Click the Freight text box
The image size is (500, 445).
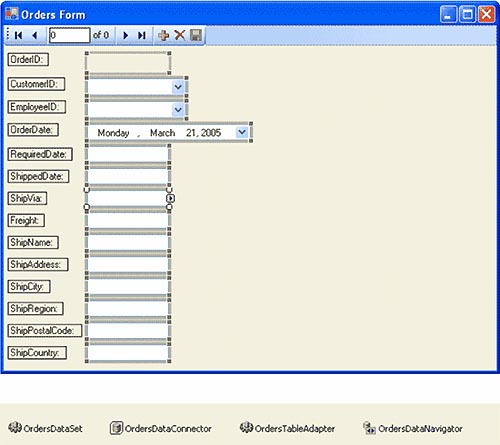point(128,221)
